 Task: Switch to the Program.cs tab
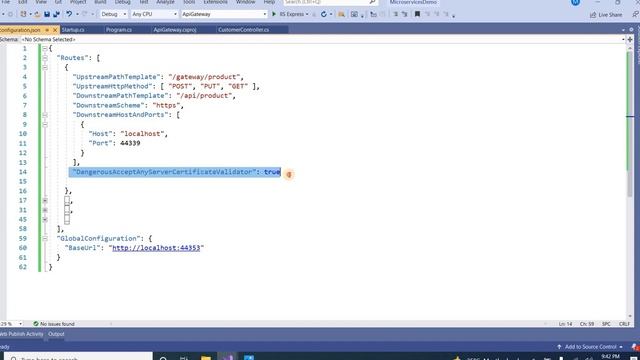point(119,30)
